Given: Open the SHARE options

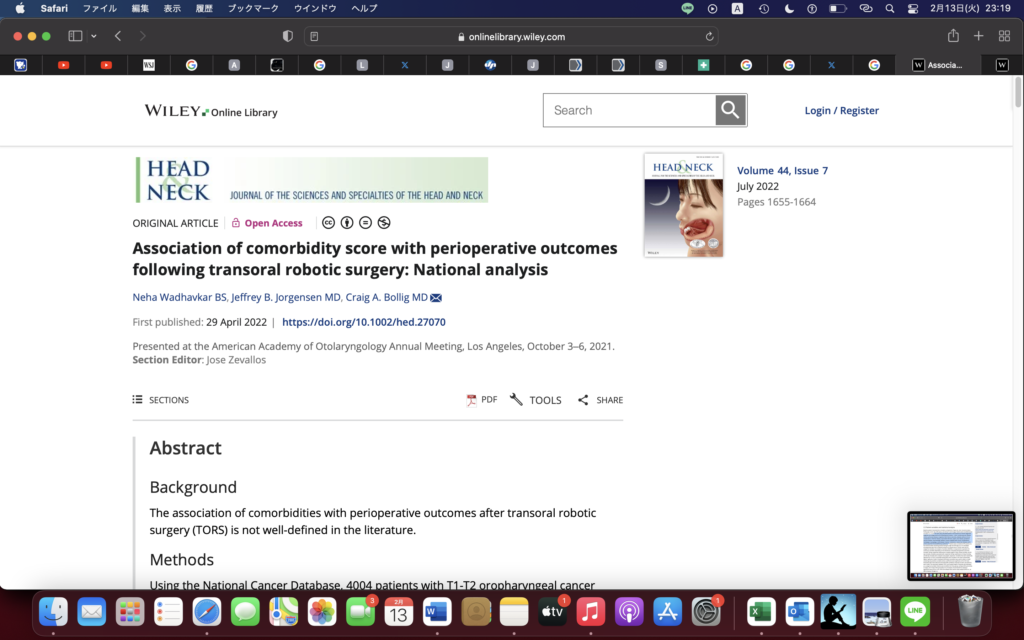Looking at the screenshot, I should 600,400.
